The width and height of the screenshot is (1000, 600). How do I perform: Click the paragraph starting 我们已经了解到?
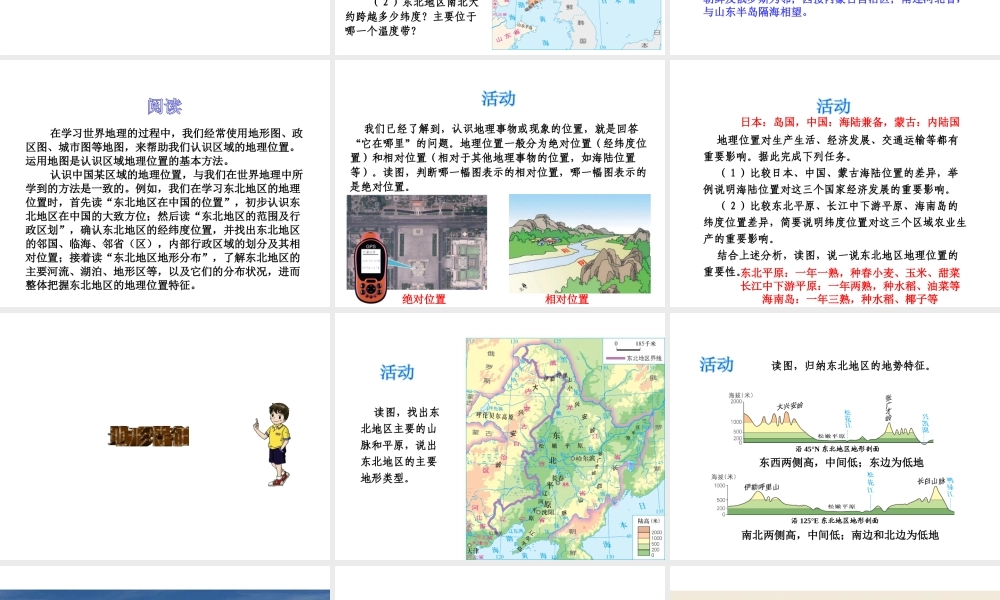coord(498,157)
